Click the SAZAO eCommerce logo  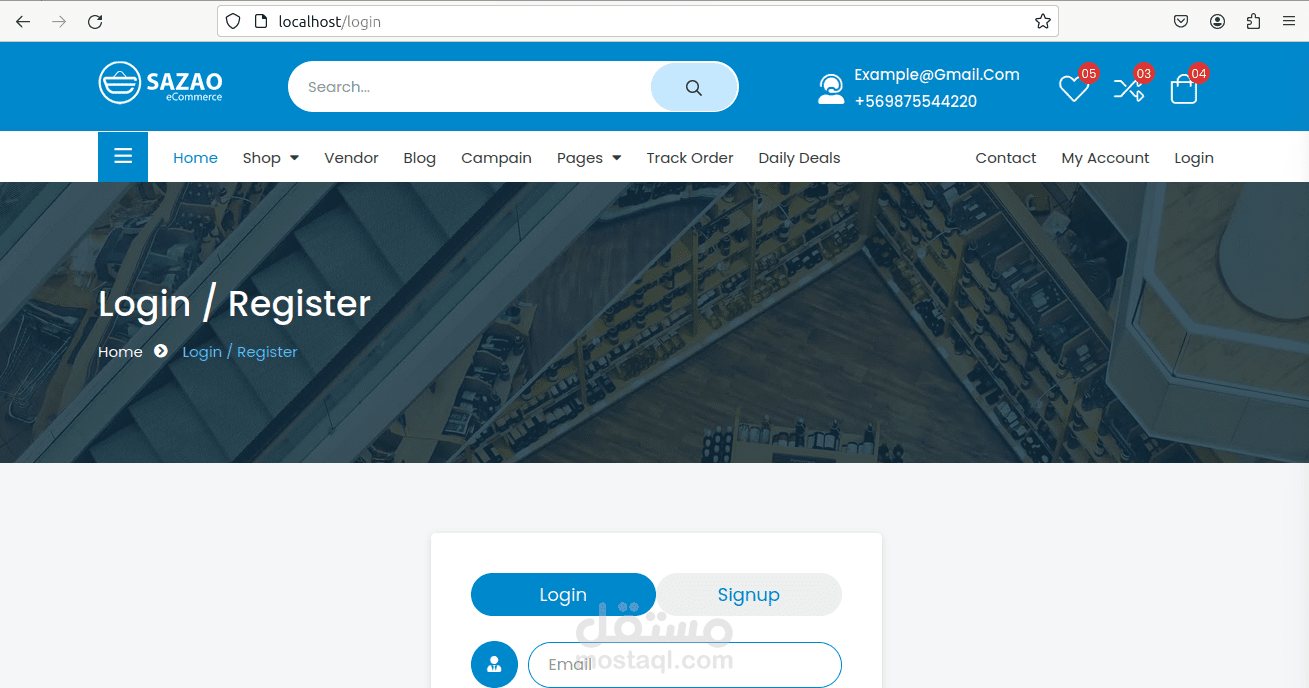161,83
